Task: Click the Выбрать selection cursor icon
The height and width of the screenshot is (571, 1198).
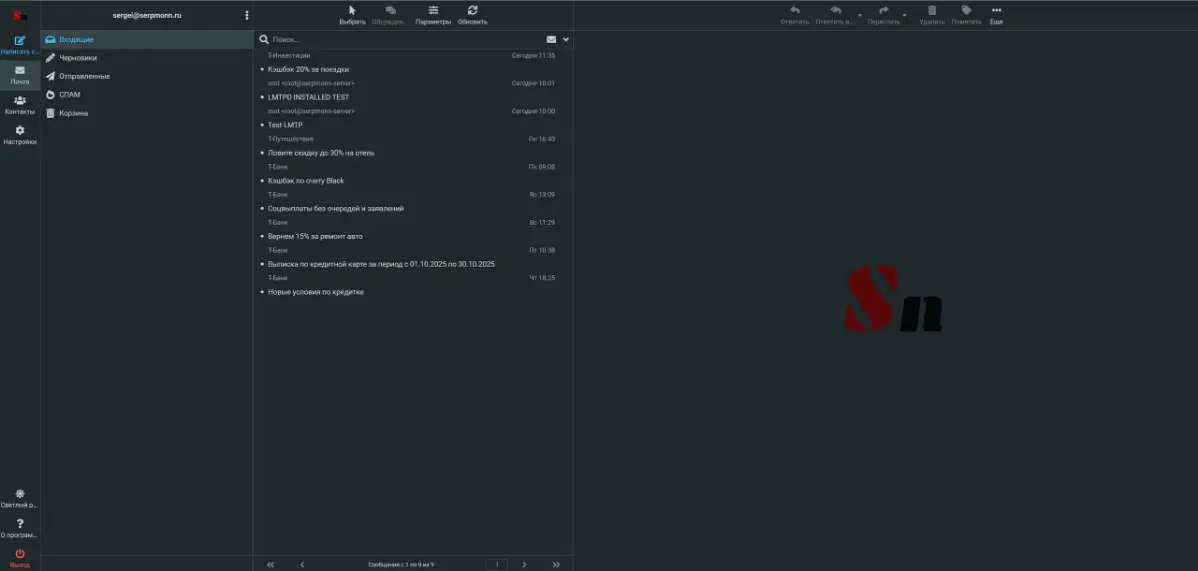Action: point(352,10)
